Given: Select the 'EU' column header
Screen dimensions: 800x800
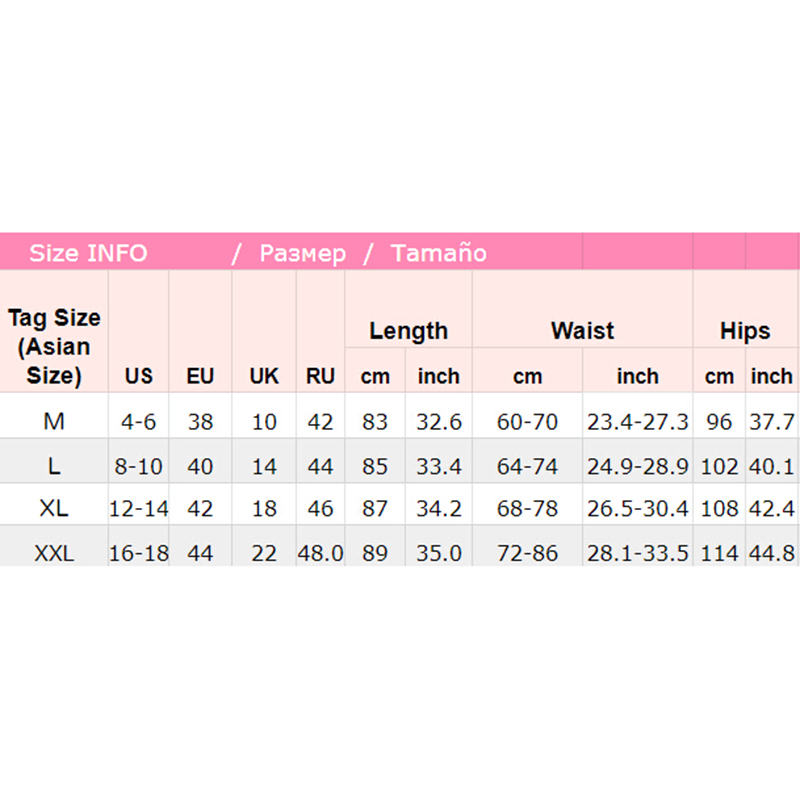Looking at the screenshot, I should pyautogui.click(x=200, y=377).
